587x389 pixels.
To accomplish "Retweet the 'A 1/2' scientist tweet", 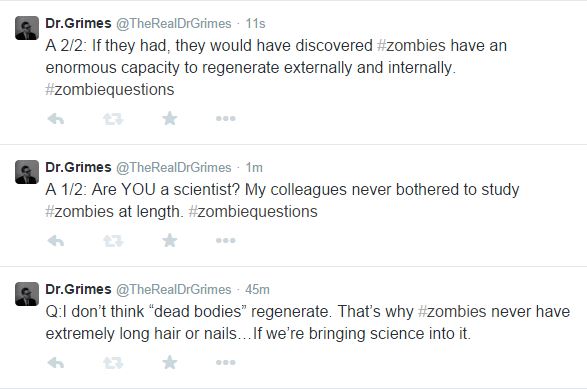I will 113,241.
